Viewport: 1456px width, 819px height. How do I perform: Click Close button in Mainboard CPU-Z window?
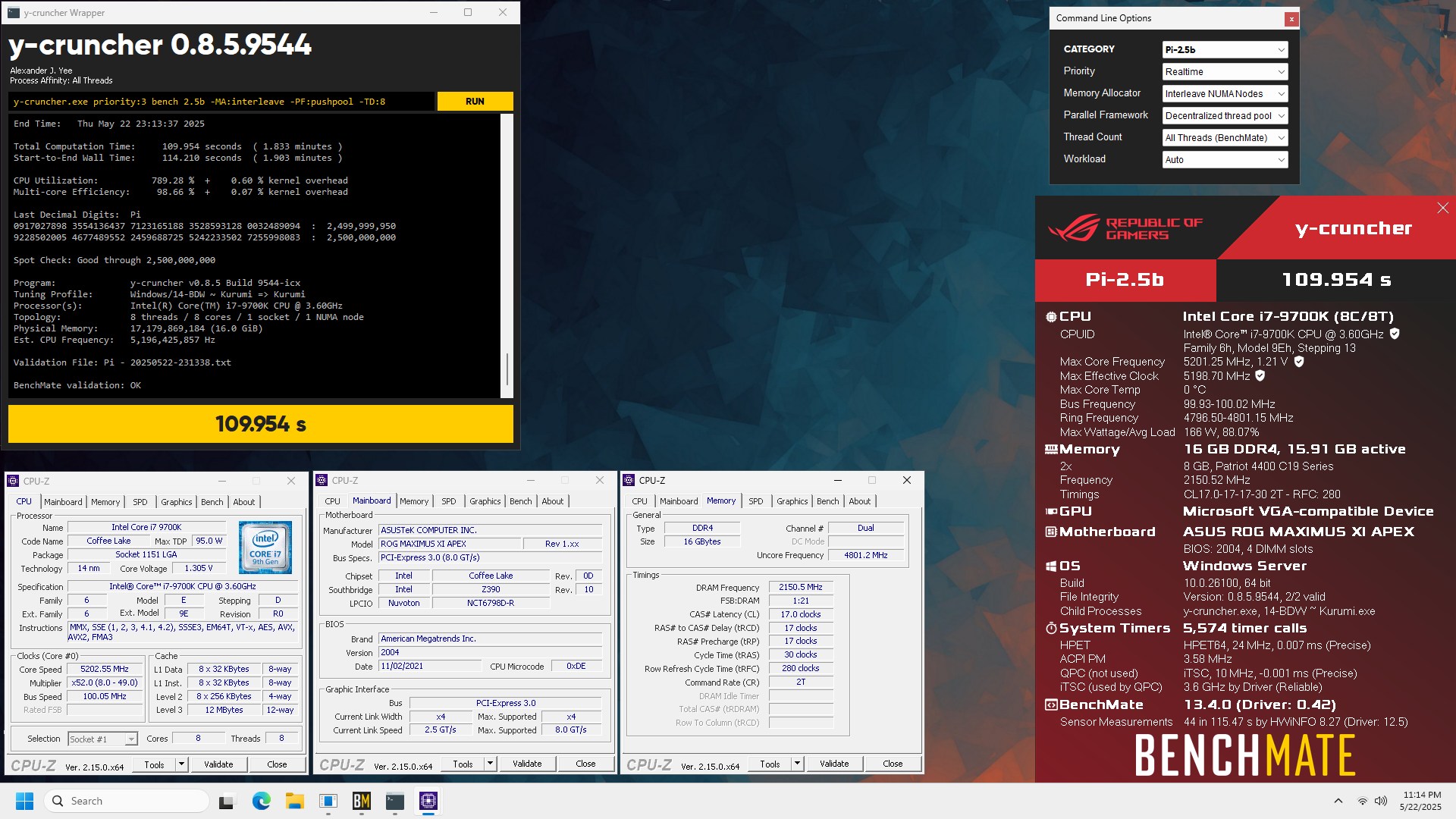(585, 764)
